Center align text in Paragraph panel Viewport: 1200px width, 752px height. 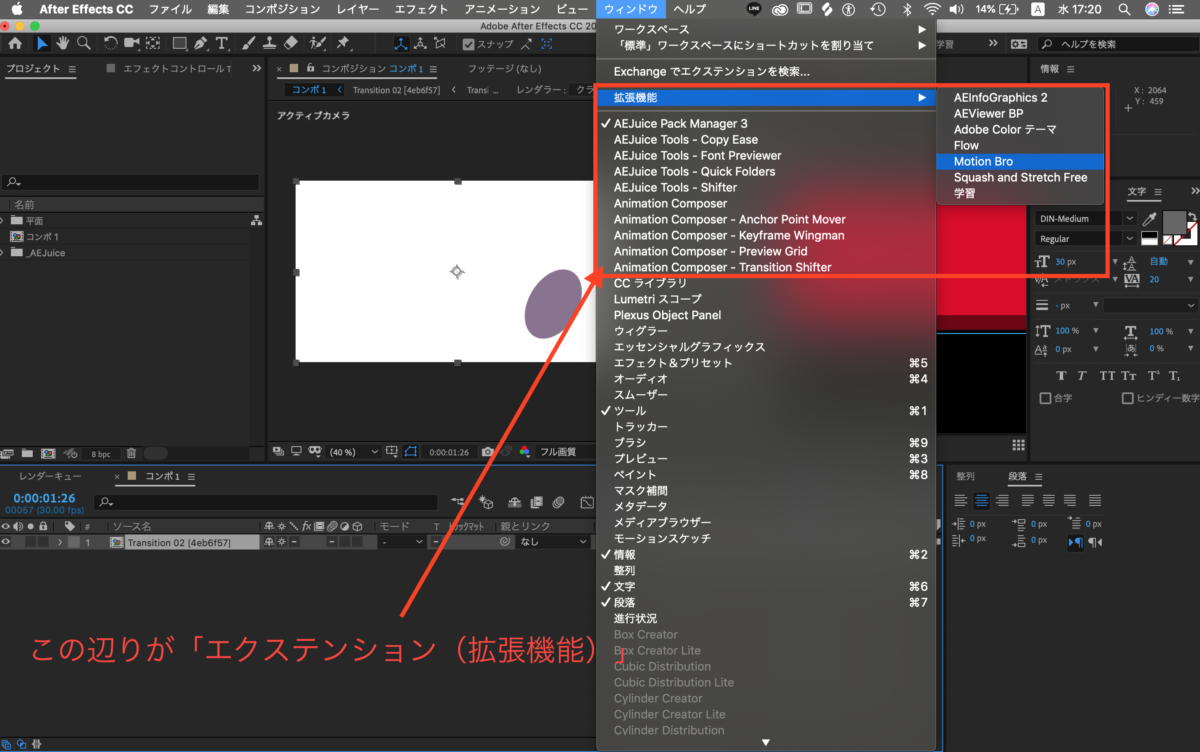(x=982, y=500)
